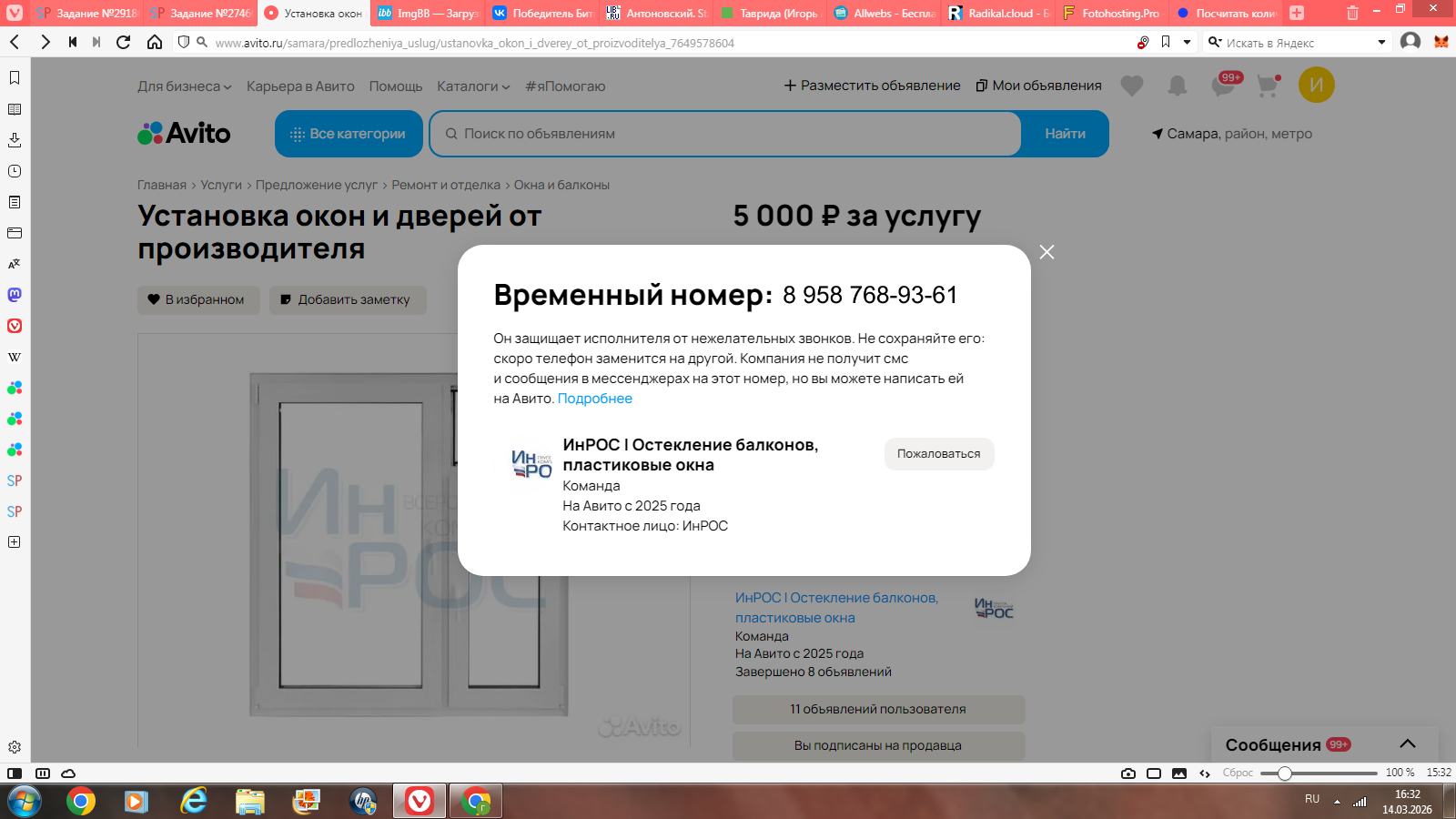Viewport: 1456px width, 819px height.
Task: Switch to 'Radikal.cloud' tab
Action: pyautogui.click(x=998, y=13)
